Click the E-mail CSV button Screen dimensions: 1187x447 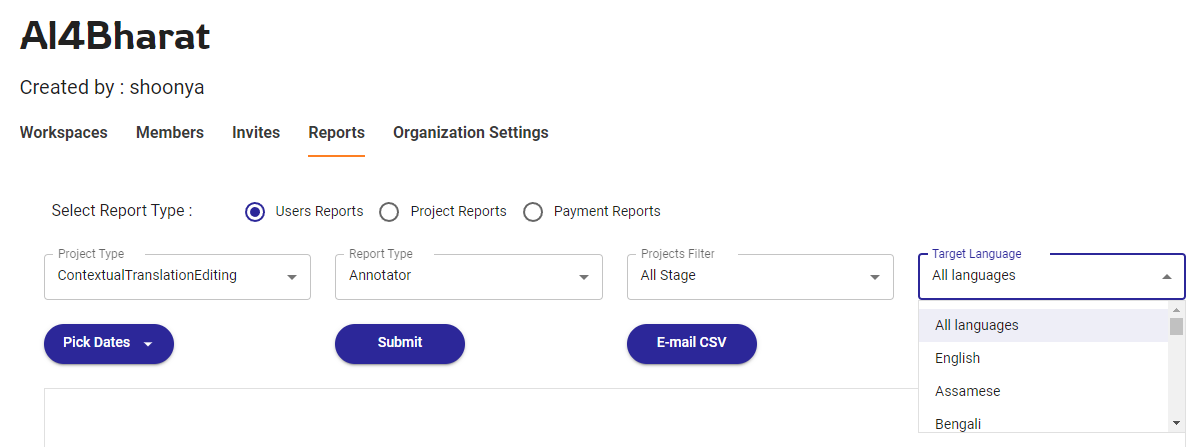(x=692, y=343)
